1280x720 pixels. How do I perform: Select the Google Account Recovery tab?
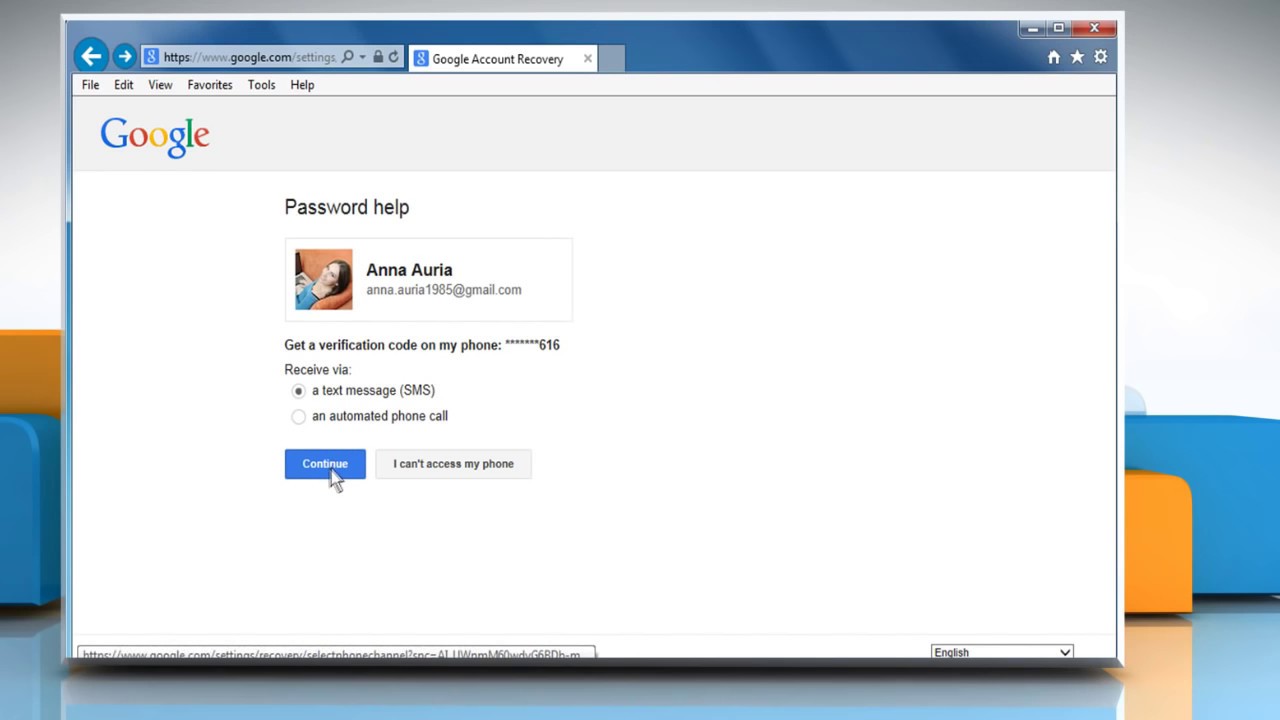coord(503,59)
